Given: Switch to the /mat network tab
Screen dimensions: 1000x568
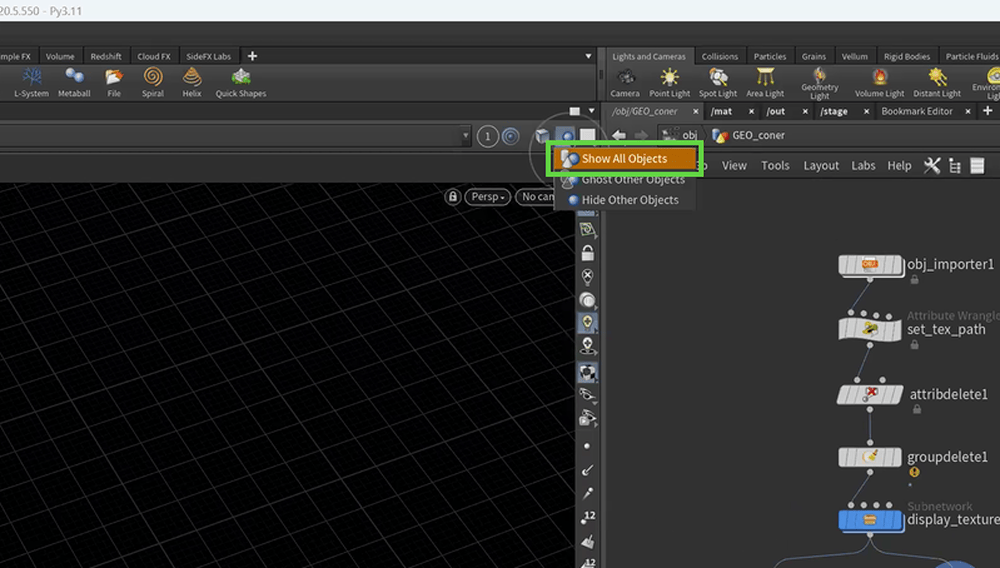Looking at the screenshot, I should pos(721,112).
